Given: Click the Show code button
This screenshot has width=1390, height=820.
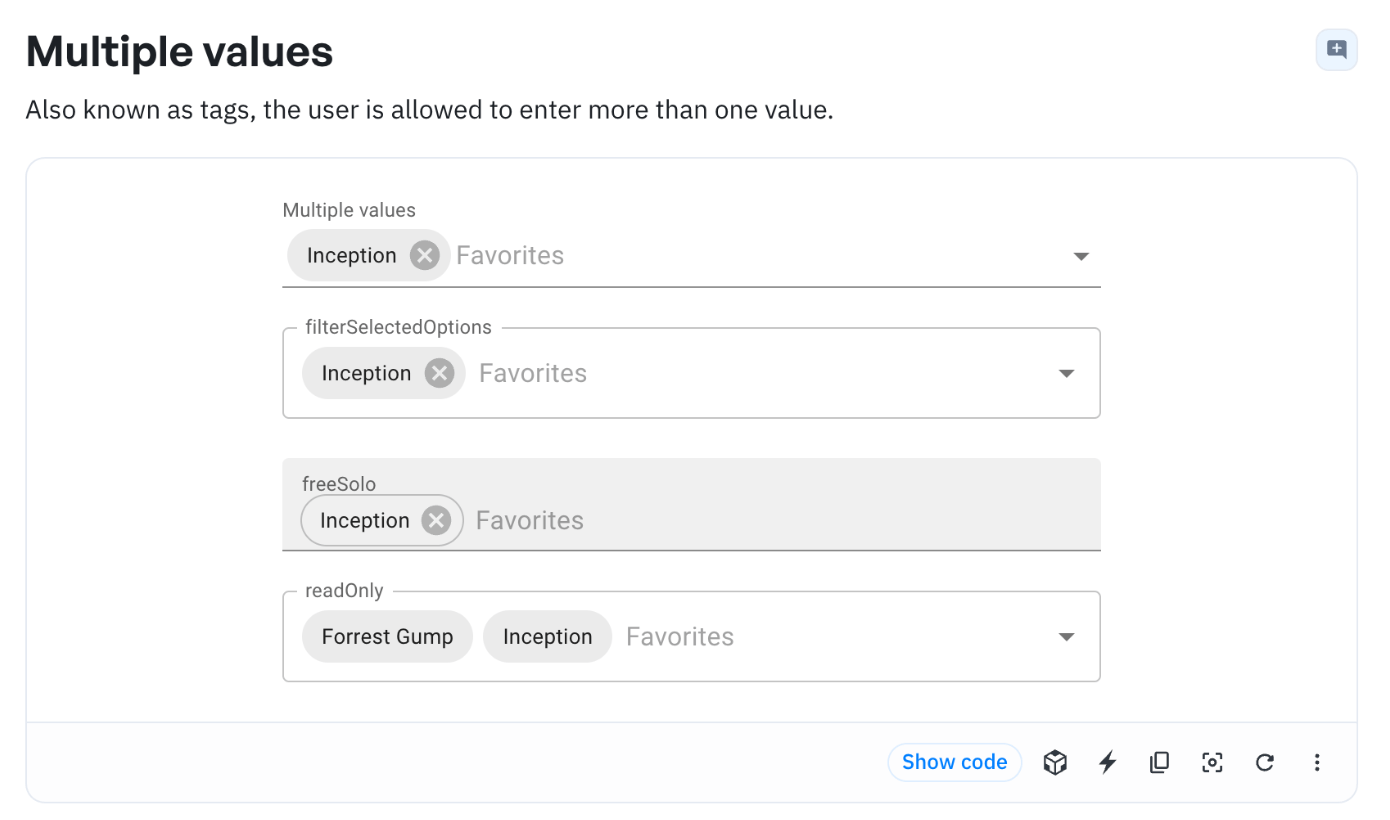Looking at the screenshot, I should click(954, 762).
